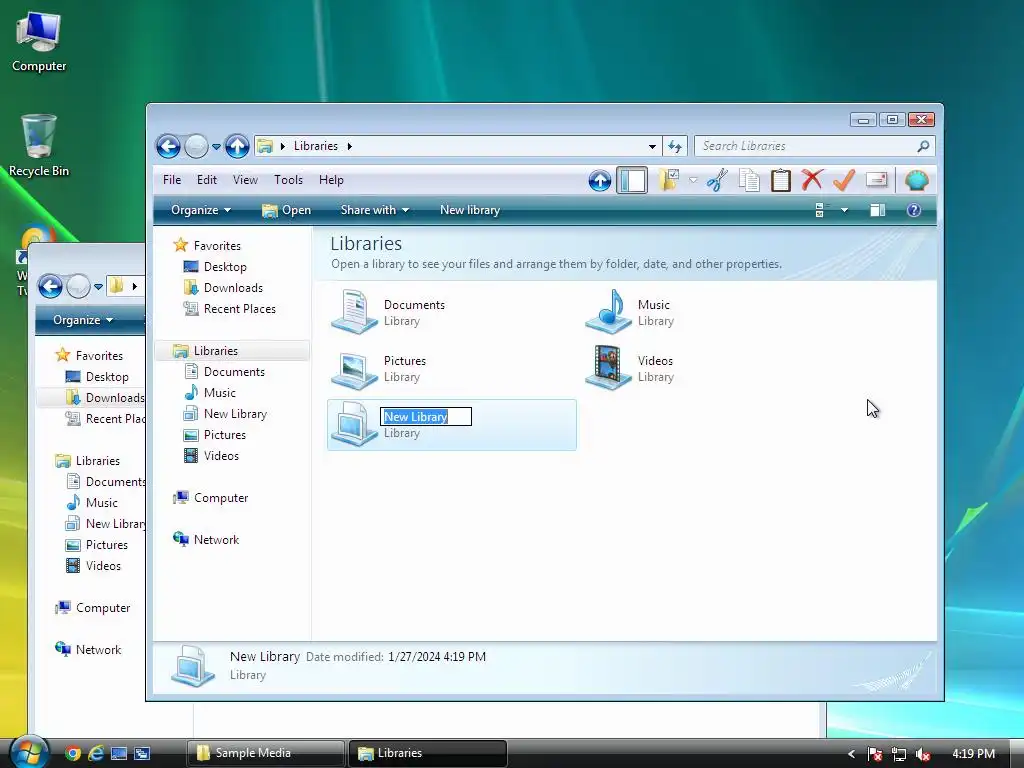Image resolution: width=1024 pixels, height=768 pixels.
Task: Click the Open button in command bar
Action: 286,210
